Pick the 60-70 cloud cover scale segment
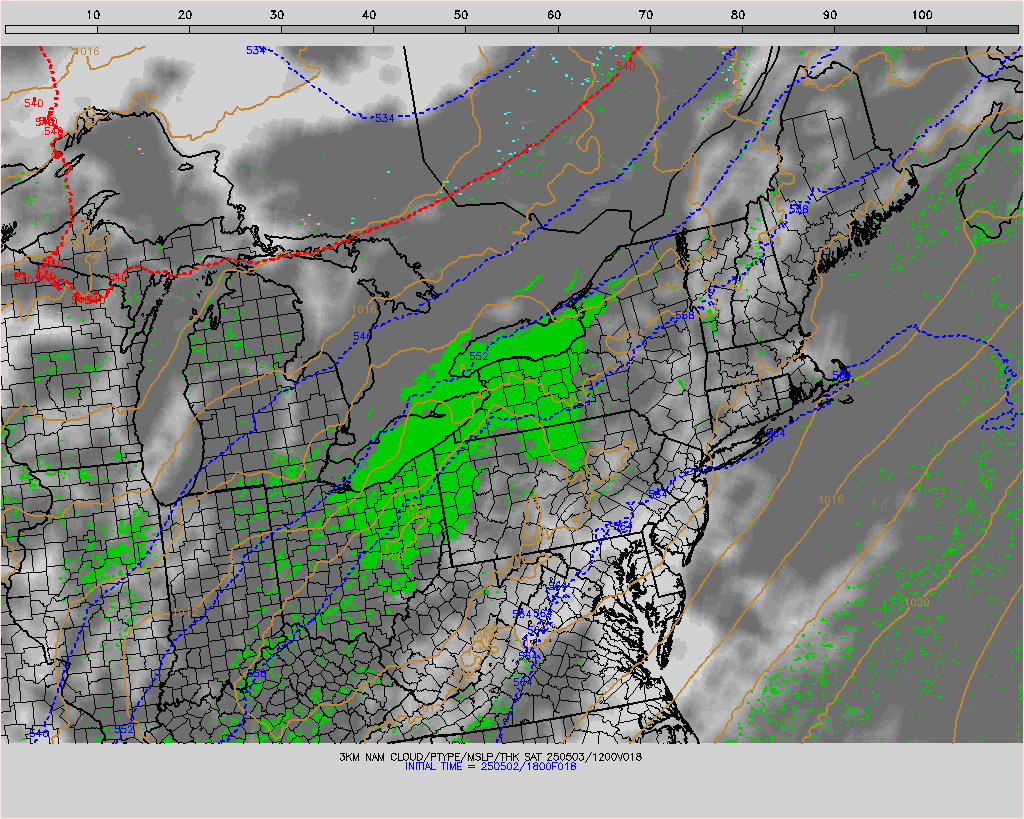This screenshot has height=819, width=1024. pos(604,29)
